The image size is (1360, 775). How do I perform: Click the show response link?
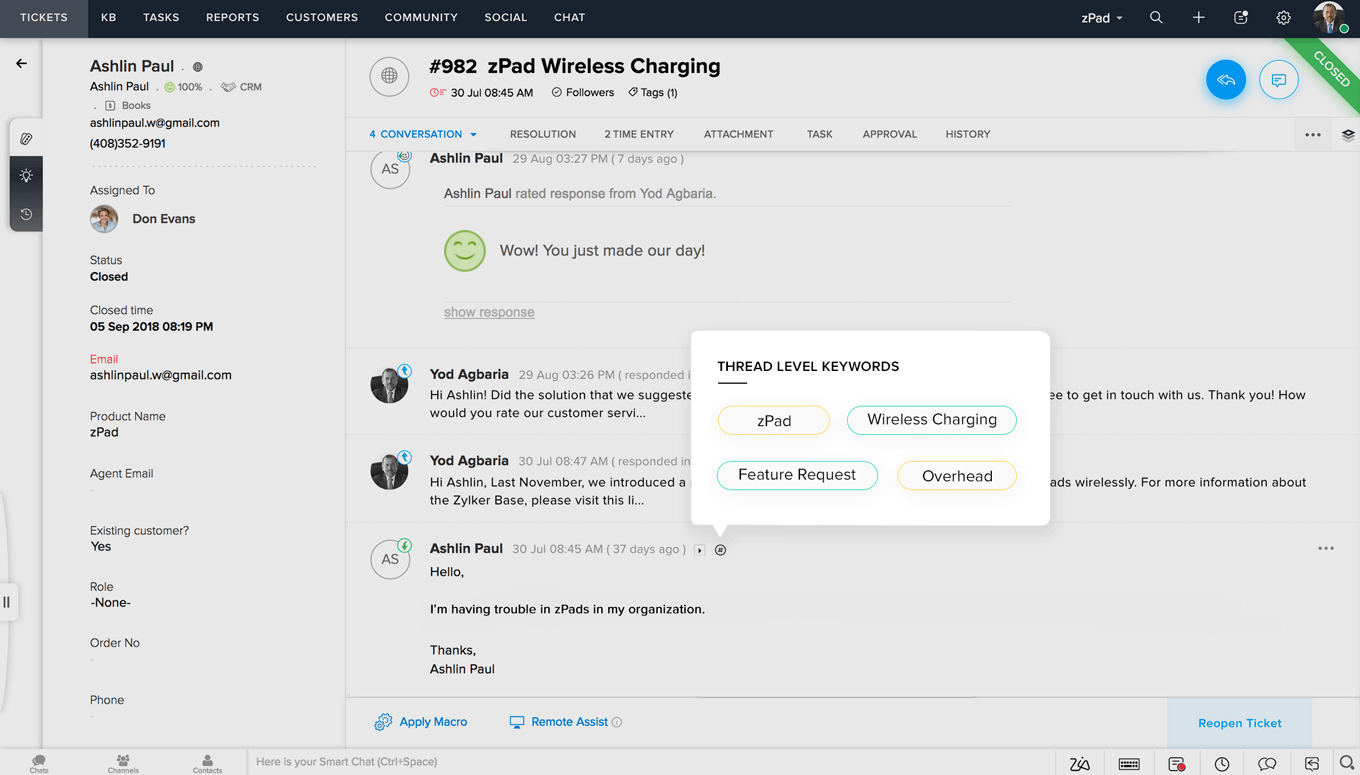pos(489,312)
